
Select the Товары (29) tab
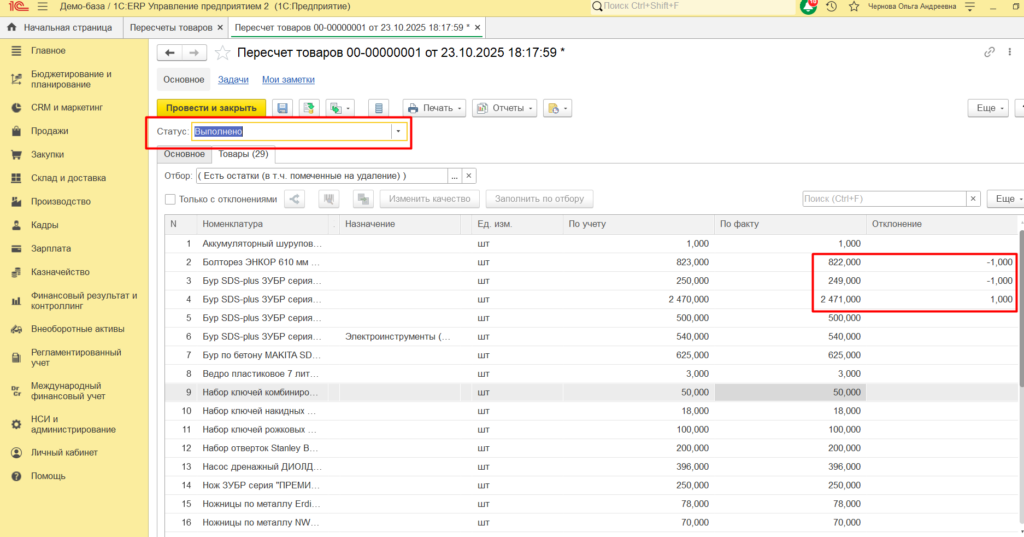[243, 154]
